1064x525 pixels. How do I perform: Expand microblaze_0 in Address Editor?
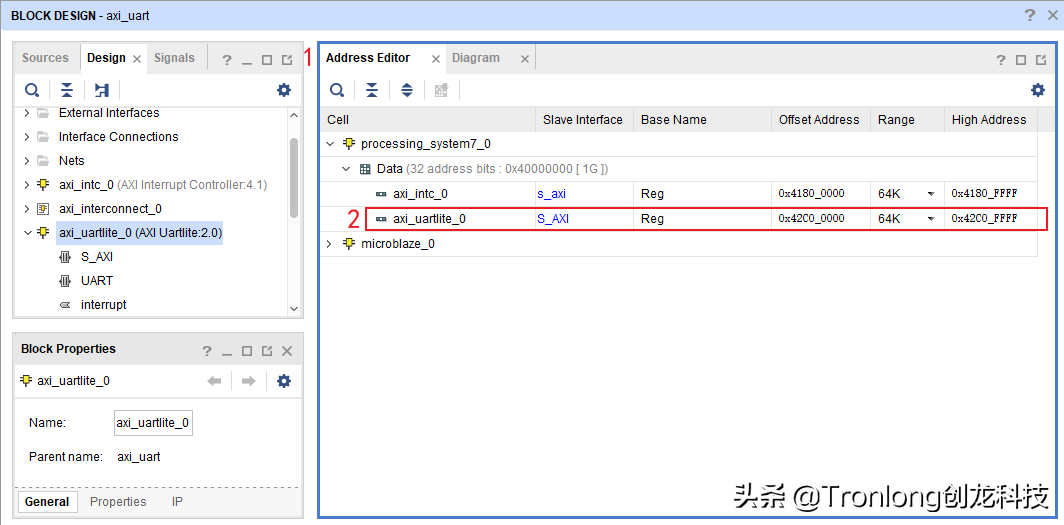[330, 244]
